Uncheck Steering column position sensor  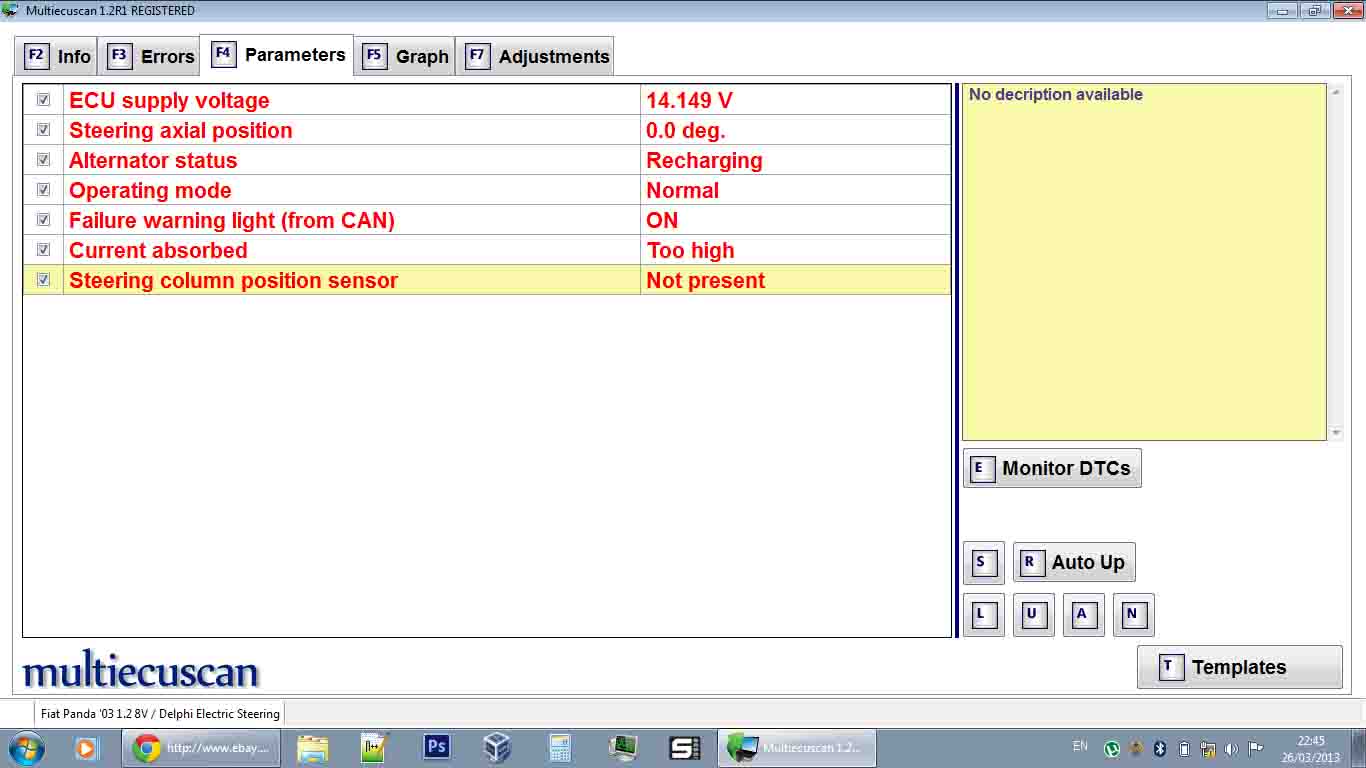point(43,280)
